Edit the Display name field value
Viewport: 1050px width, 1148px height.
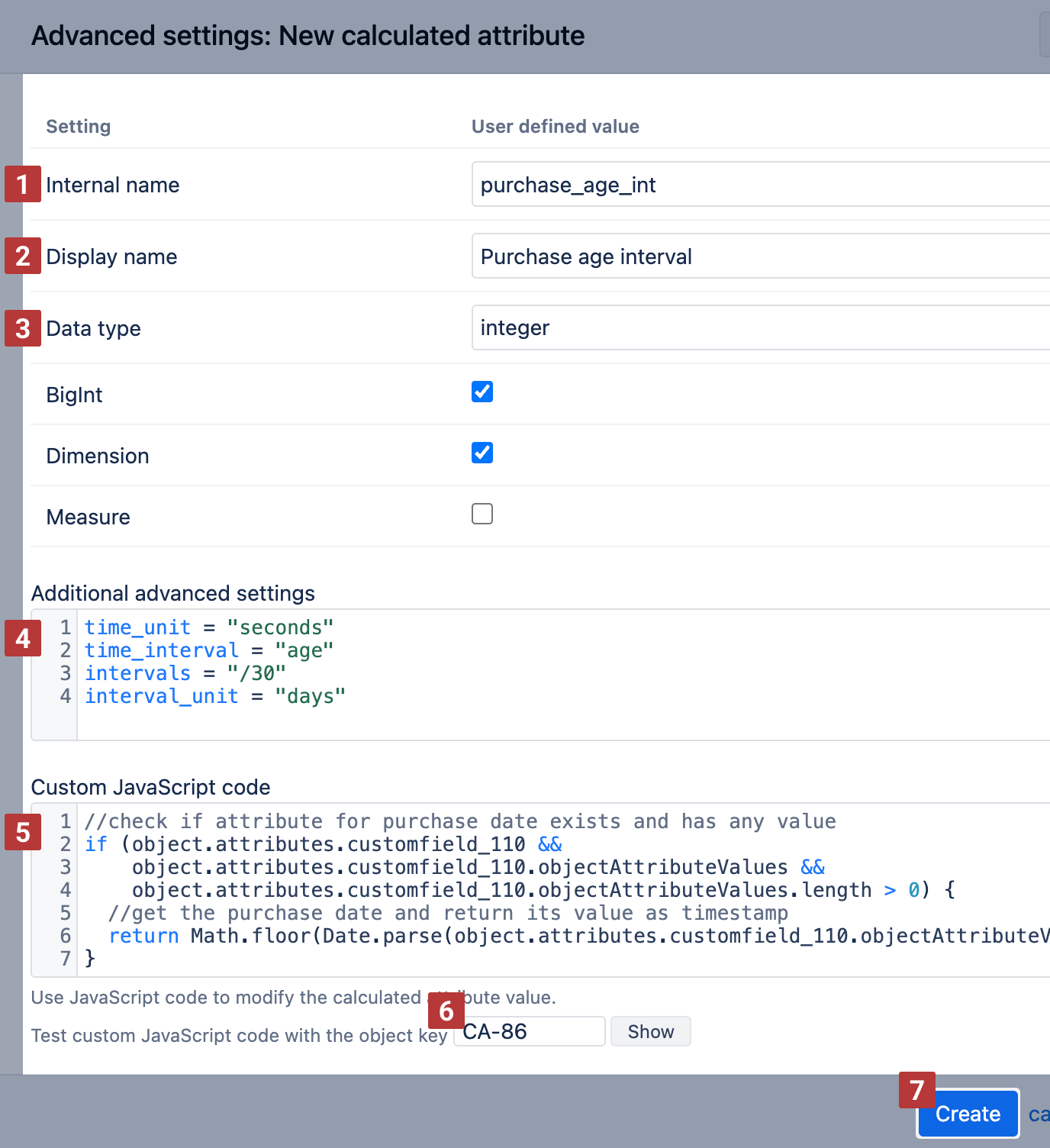[x=761, y=256]
